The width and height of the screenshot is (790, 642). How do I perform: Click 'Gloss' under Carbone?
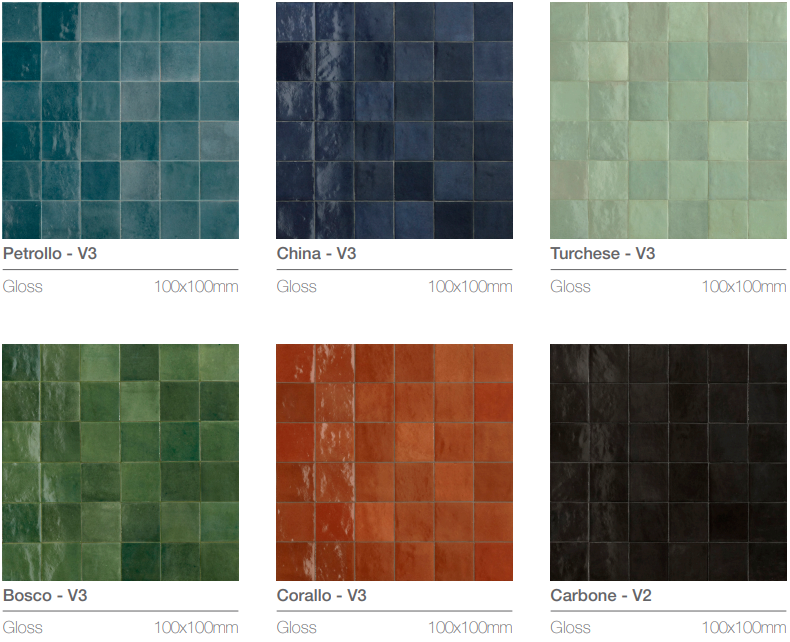pyautogui.click(x=570, y=627)
